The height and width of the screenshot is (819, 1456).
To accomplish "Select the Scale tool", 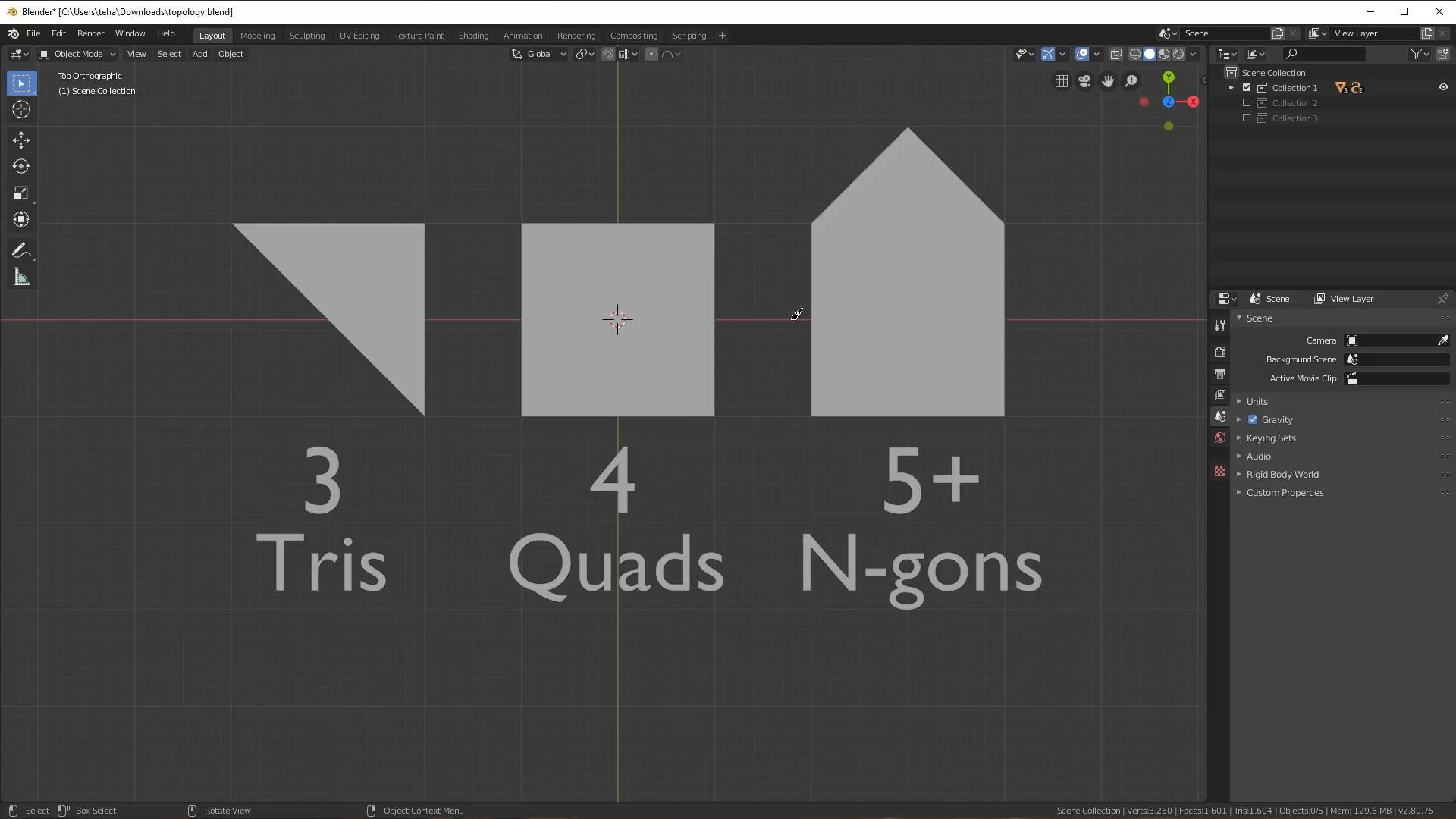I will (21, 193).
